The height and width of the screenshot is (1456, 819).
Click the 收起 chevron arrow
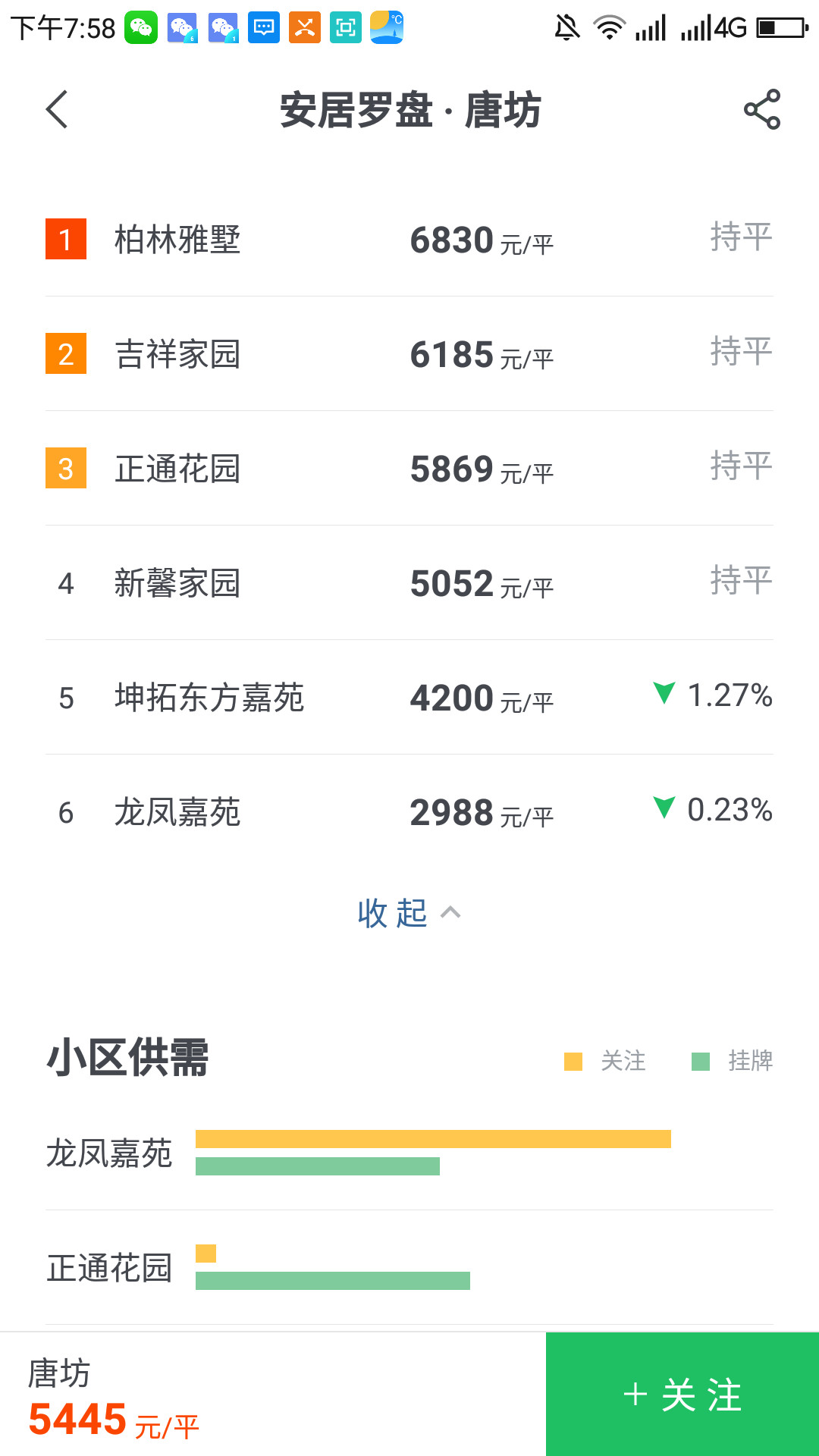click(x=450, y=912)
